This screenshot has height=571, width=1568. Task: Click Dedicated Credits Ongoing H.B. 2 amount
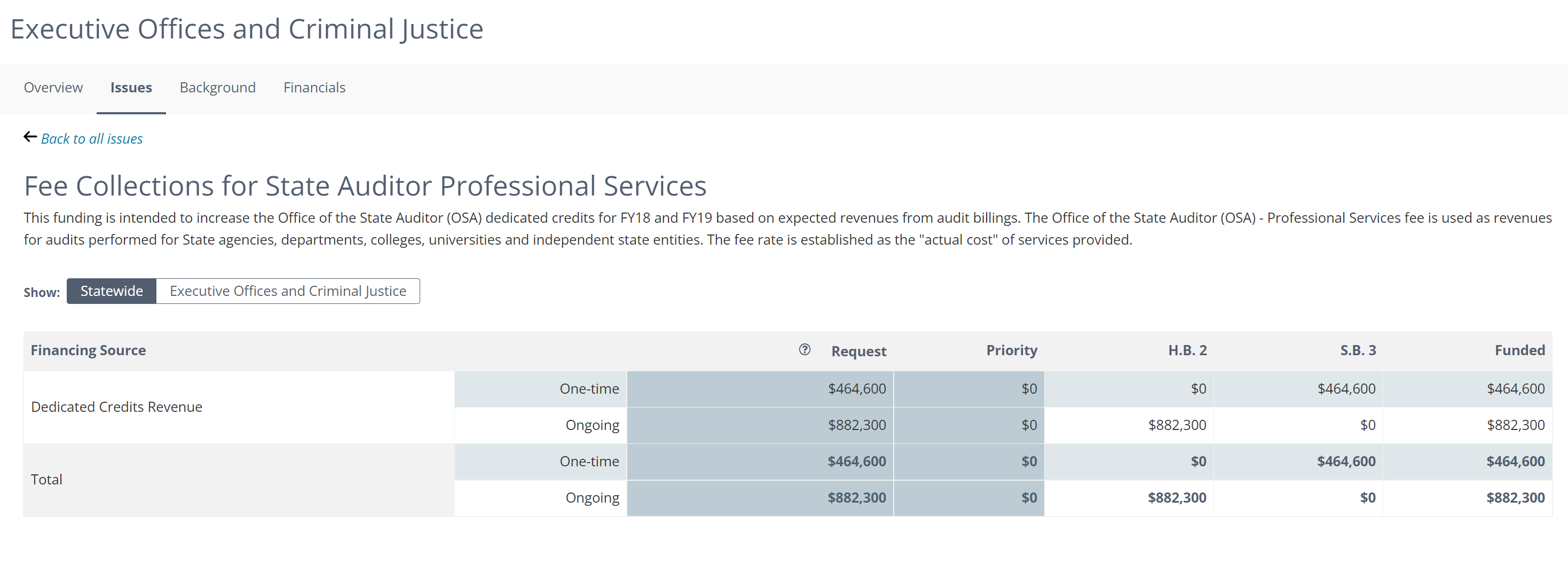(x=1177, y=425)
